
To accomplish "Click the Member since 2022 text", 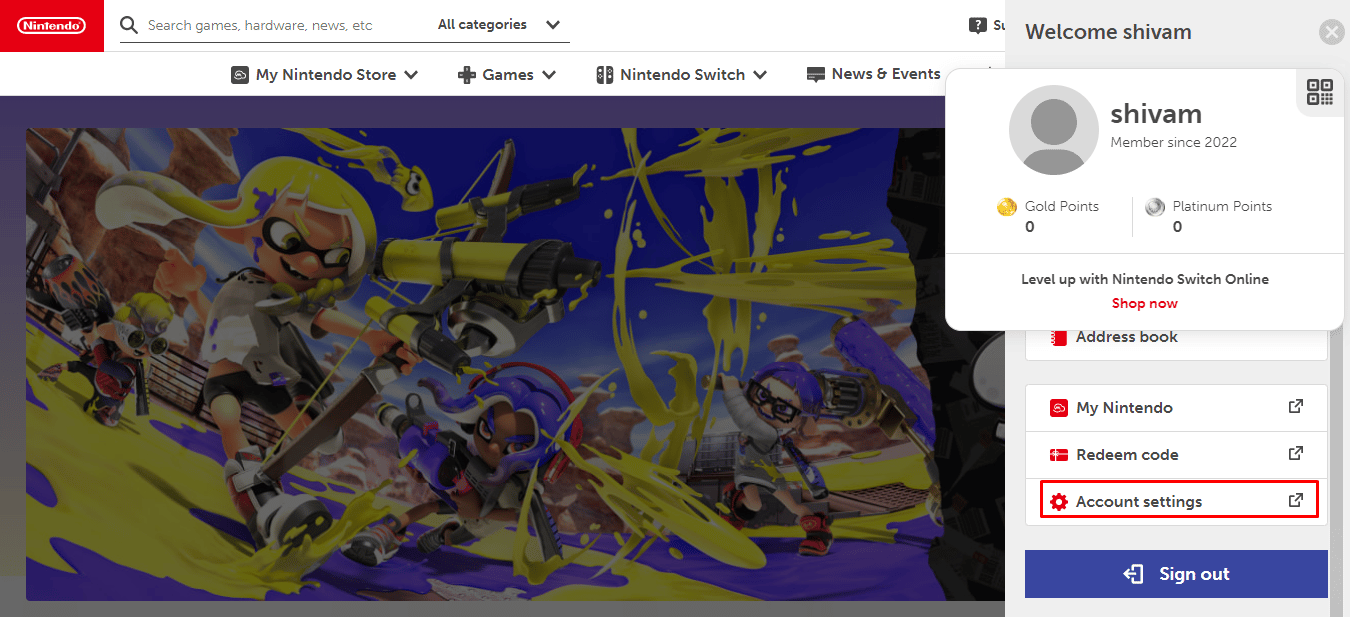I will (1173, 143).
